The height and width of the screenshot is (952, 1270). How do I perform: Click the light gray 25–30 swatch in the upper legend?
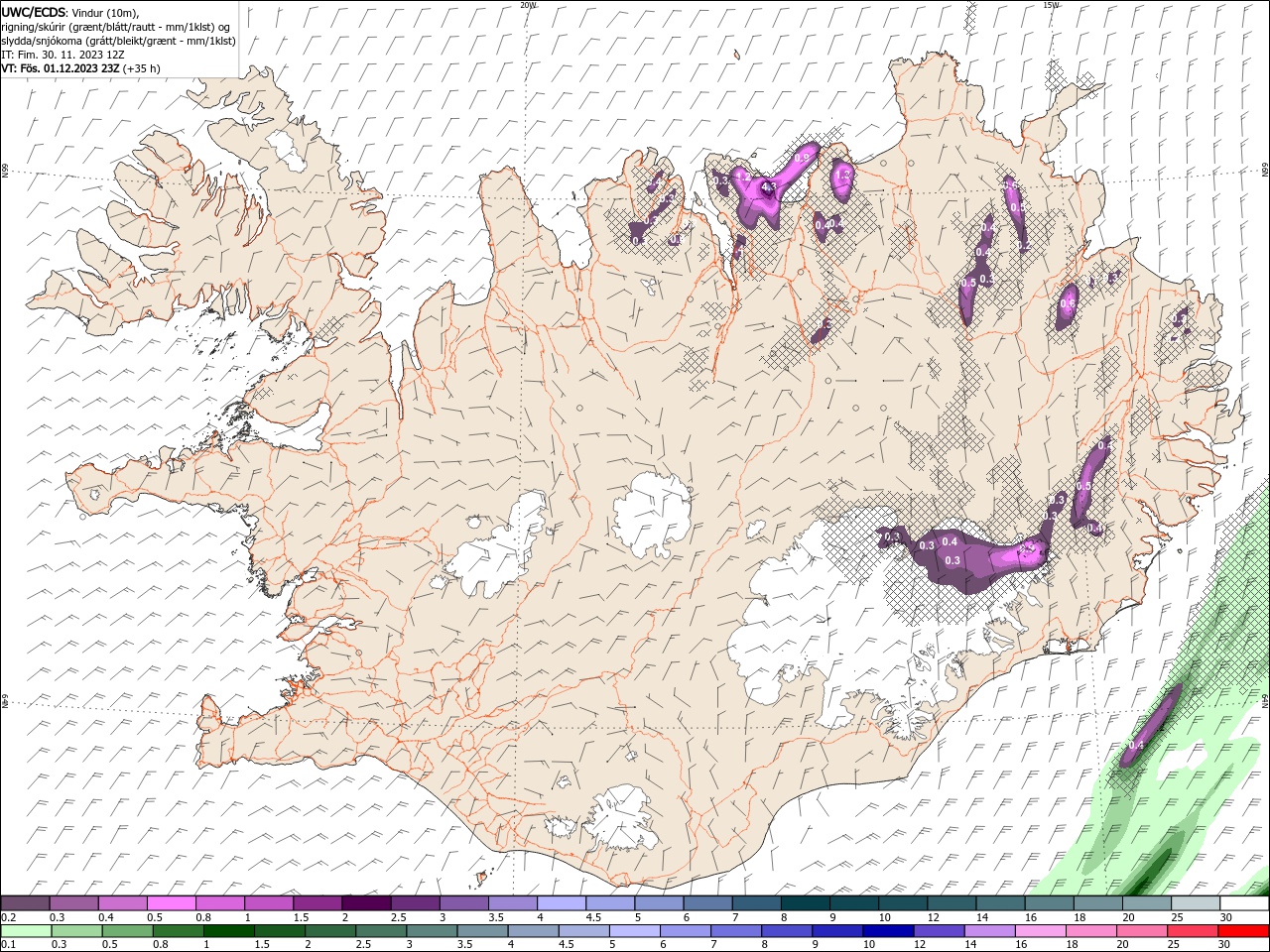pos(1197,903)
